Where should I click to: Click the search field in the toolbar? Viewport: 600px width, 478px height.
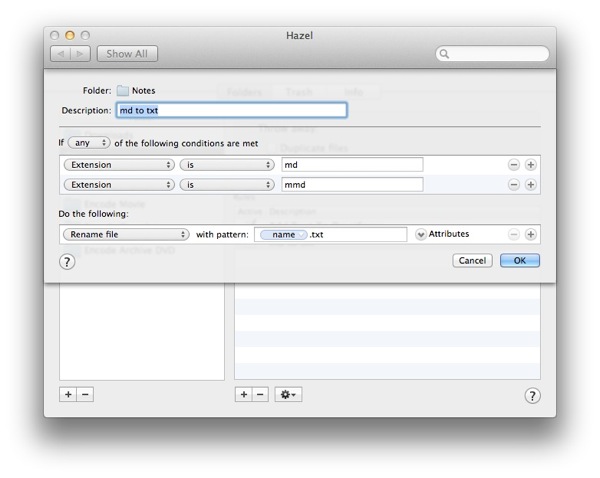point(492,54)
